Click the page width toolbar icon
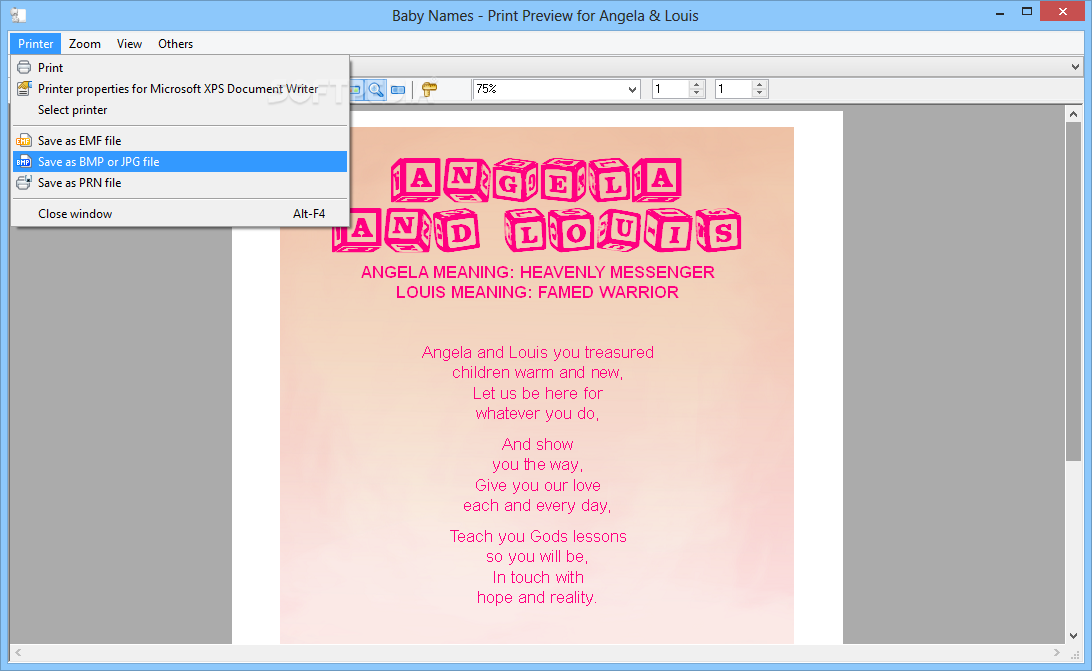This screenshot has height=671, width=1092. point(398,89)
